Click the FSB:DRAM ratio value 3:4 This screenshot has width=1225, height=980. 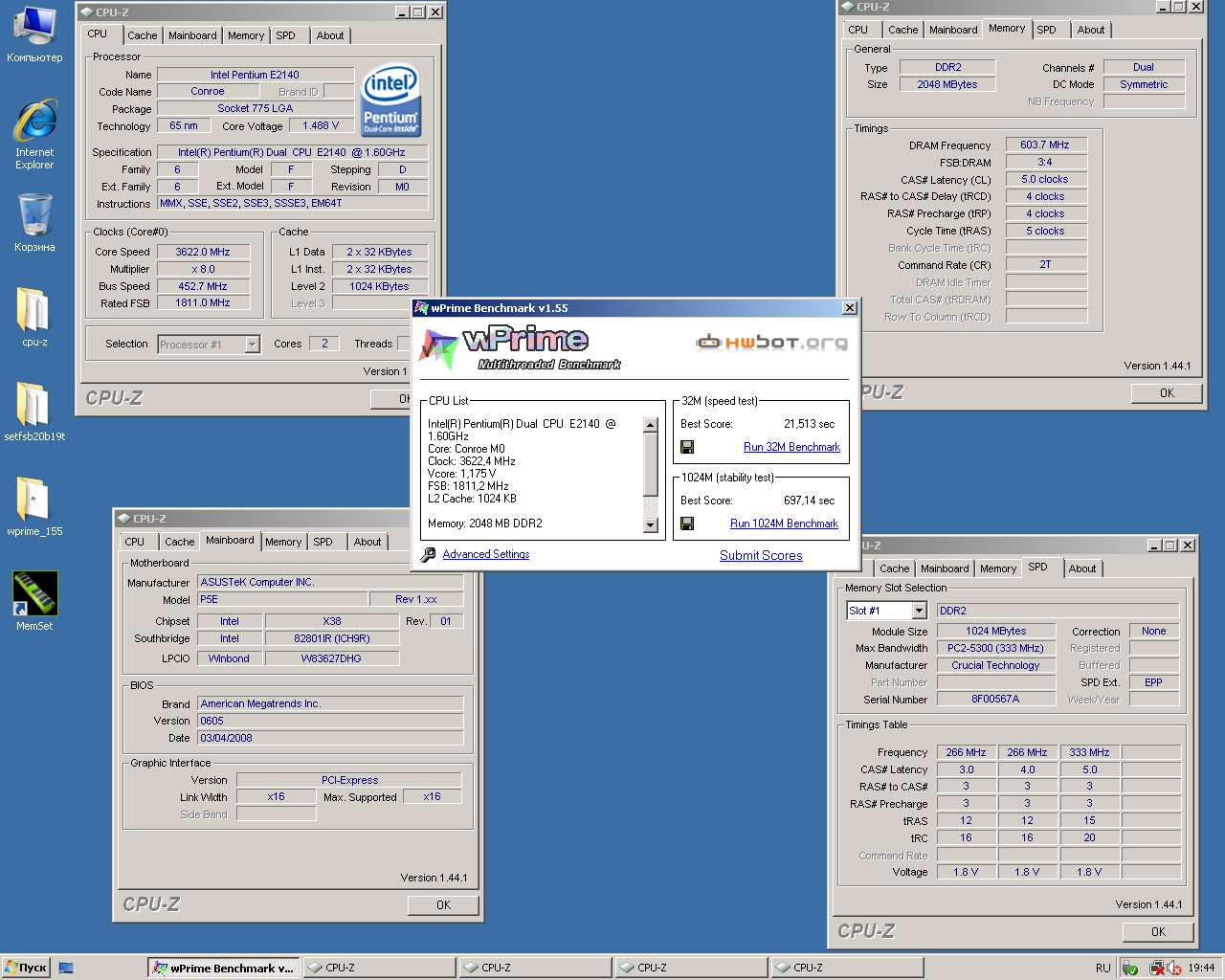coord(1046,162)
